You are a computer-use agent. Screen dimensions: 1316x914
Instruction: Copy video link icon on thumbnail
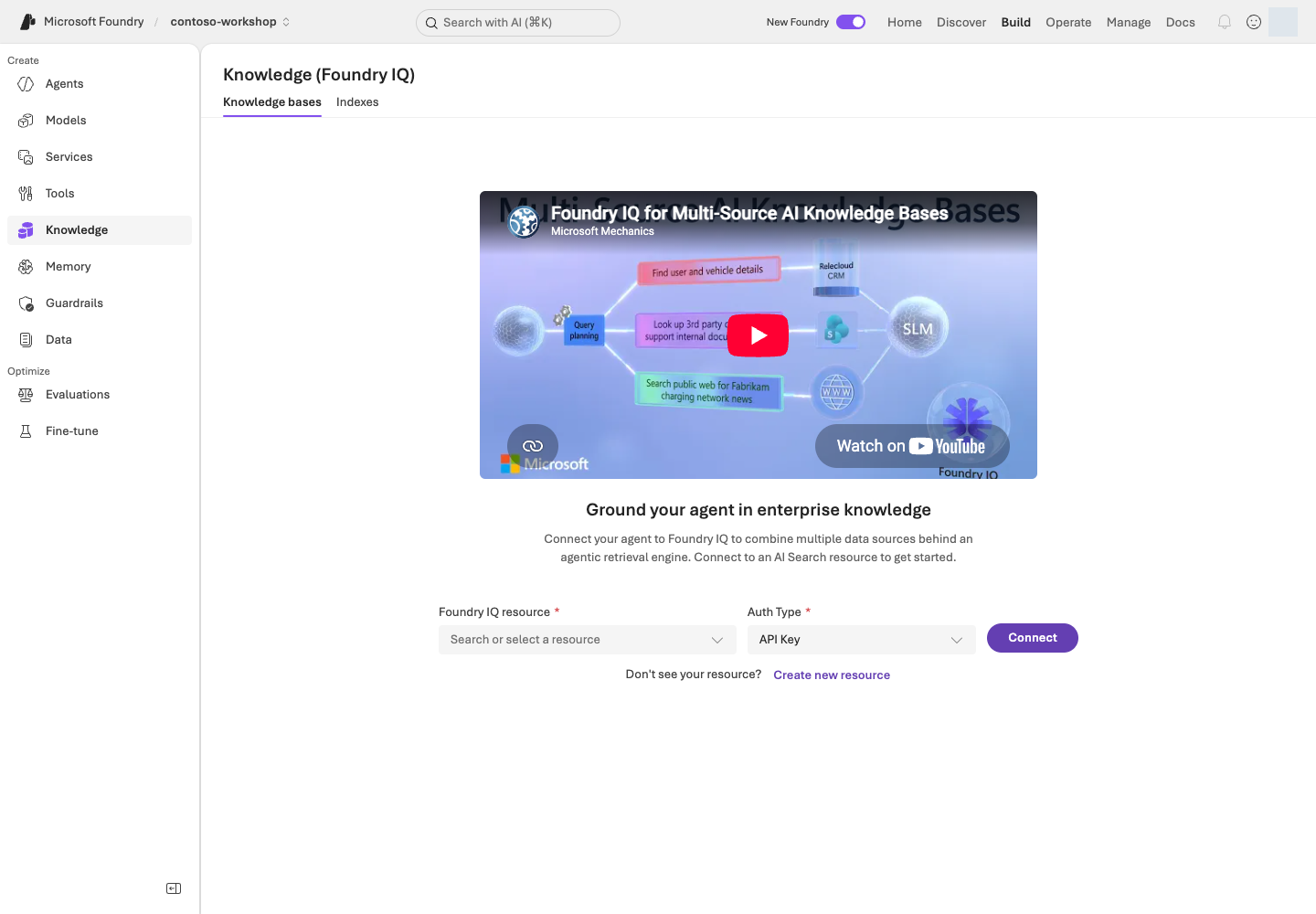[x=533, y=445]
